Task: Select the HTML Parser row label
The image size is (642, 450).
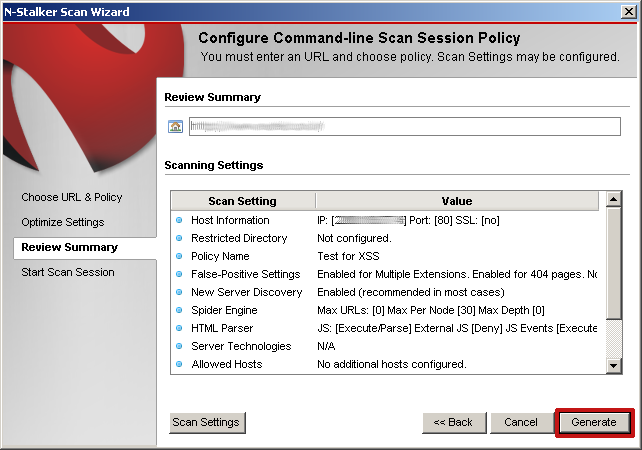Action: pyautogui.click(x=222, y=328)
